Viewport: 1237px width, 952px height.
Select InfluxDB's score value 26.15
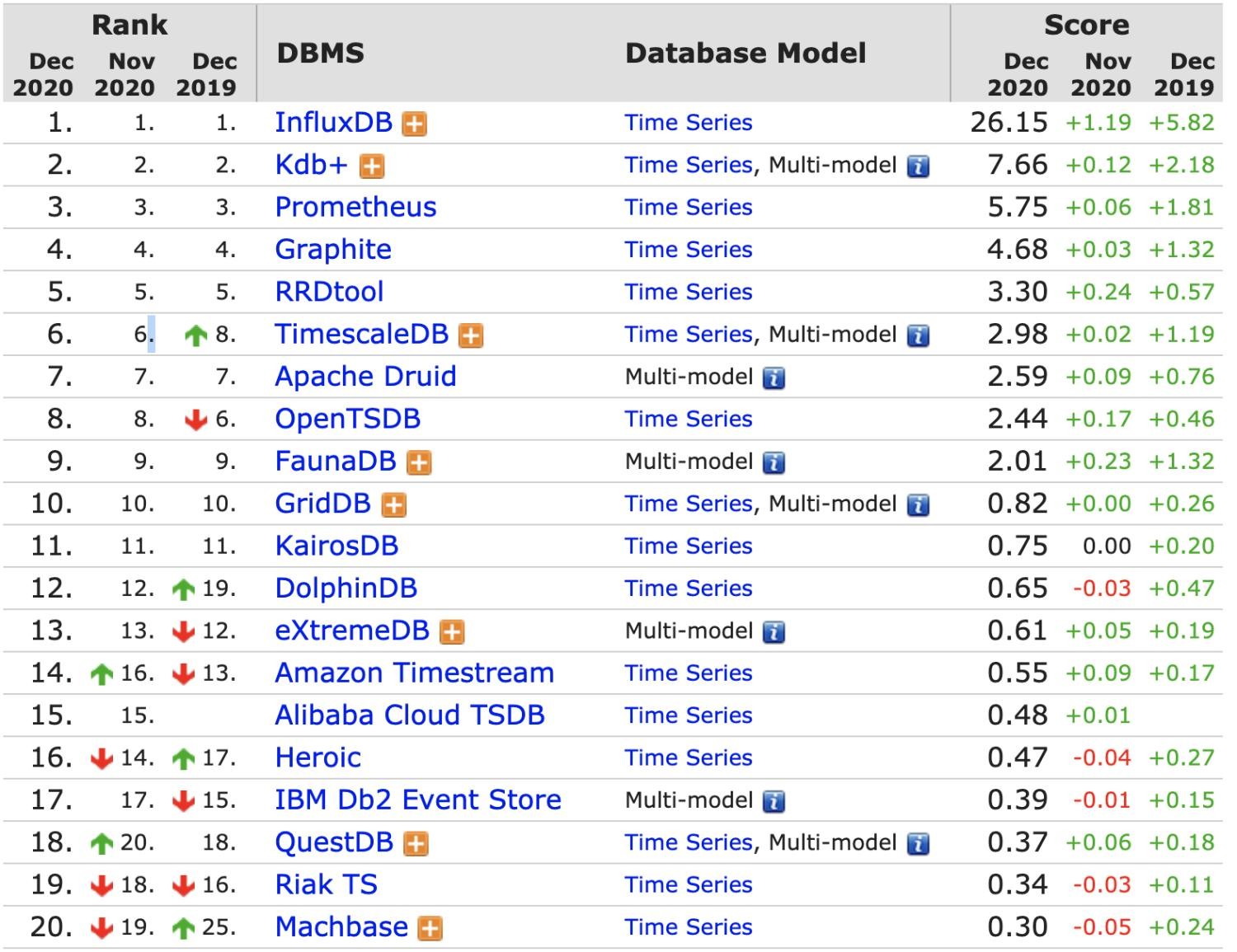pos(1009,123)
